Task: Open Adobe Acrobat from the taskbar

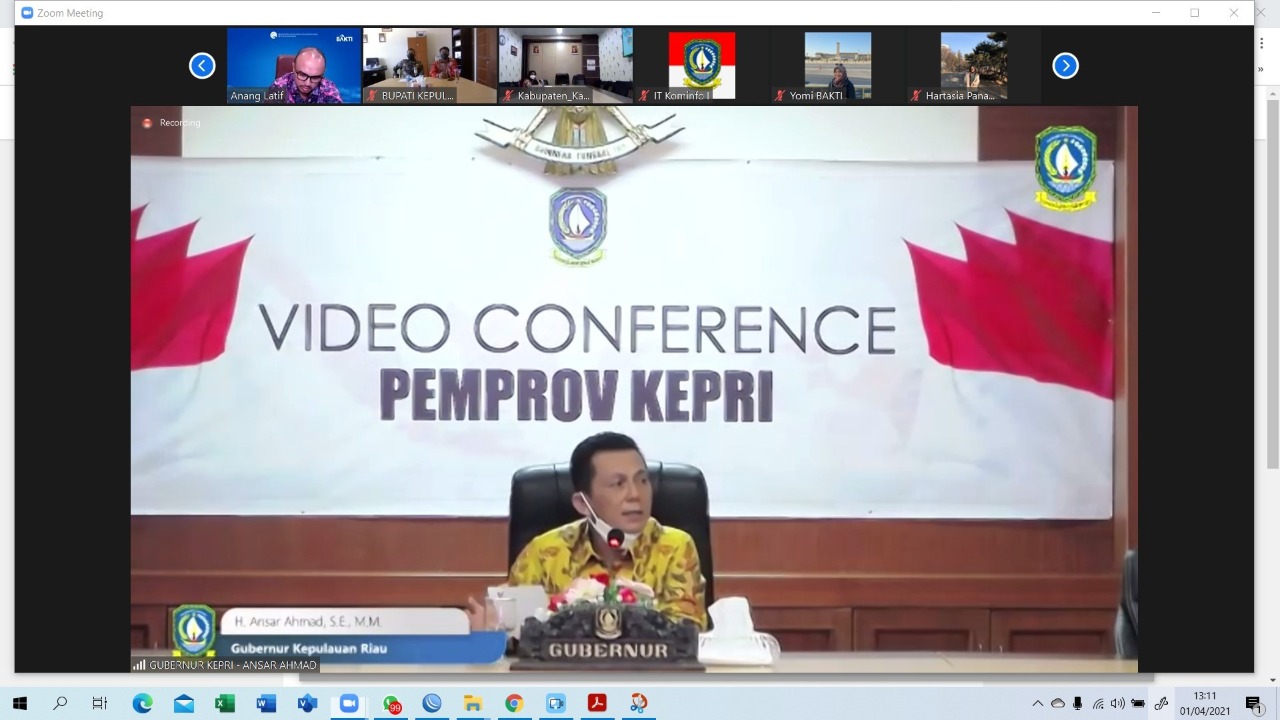Action: (x=597, y=704)
